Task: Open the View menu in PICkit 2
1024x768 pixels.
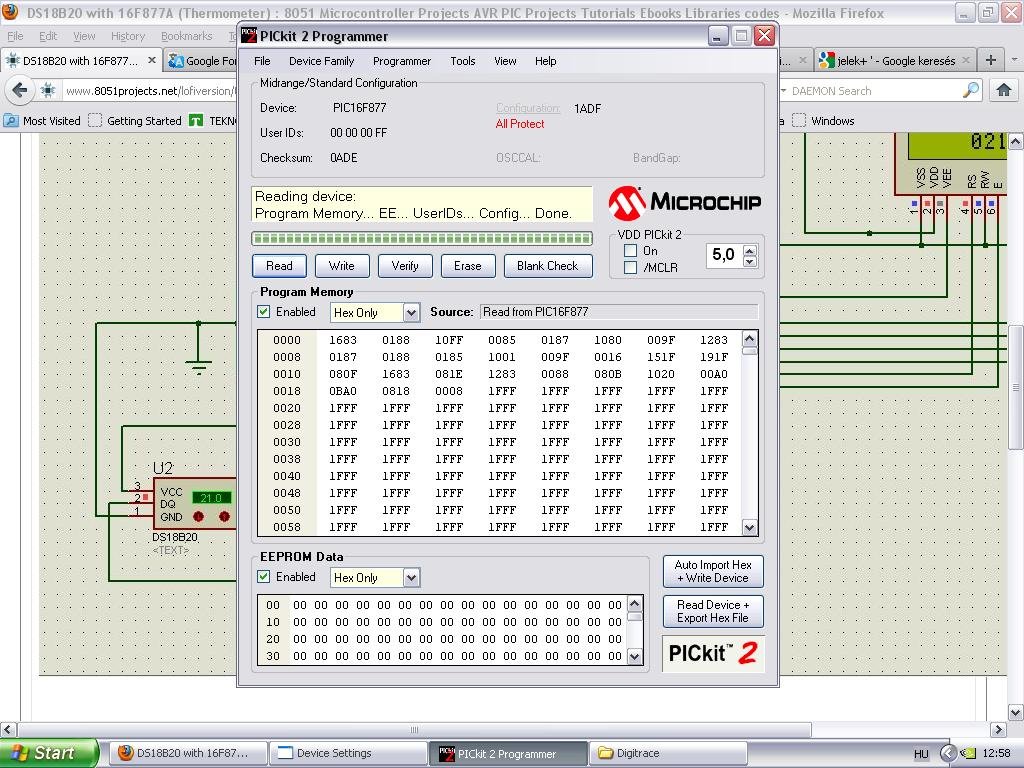Action: pos(505,61)
